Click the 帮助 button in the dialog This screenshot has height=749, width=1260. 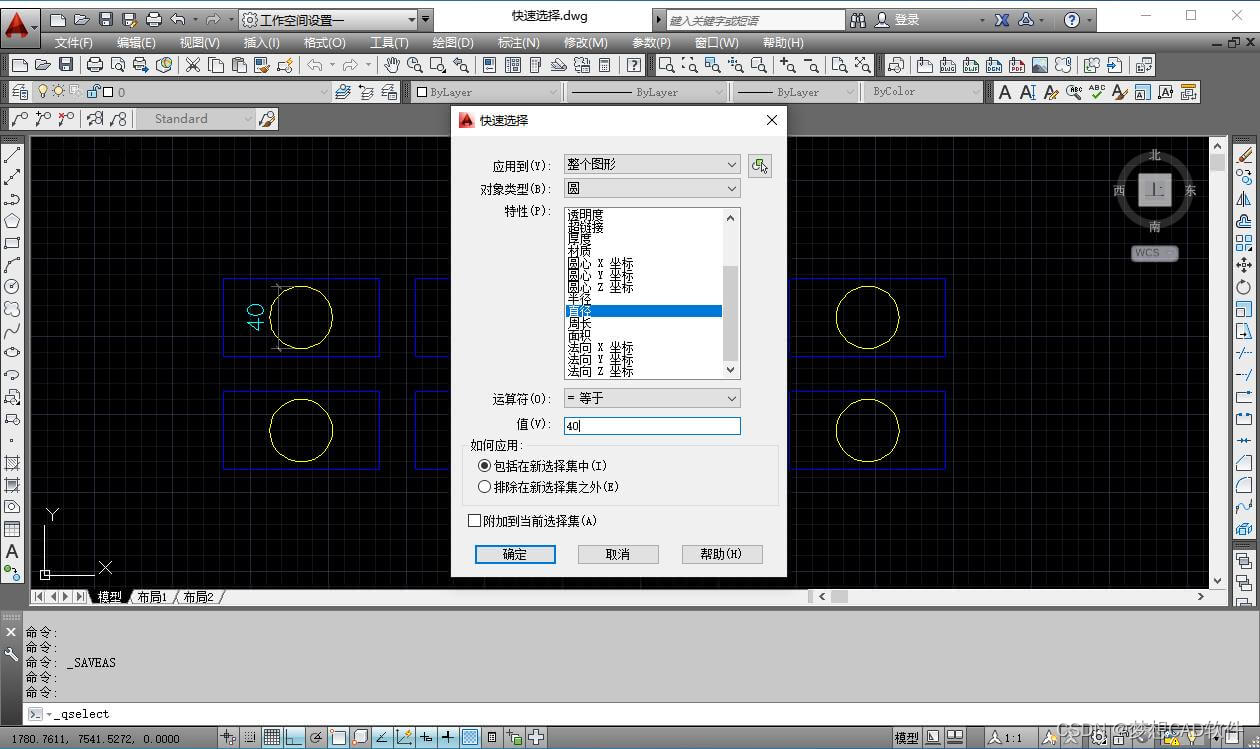722,554
